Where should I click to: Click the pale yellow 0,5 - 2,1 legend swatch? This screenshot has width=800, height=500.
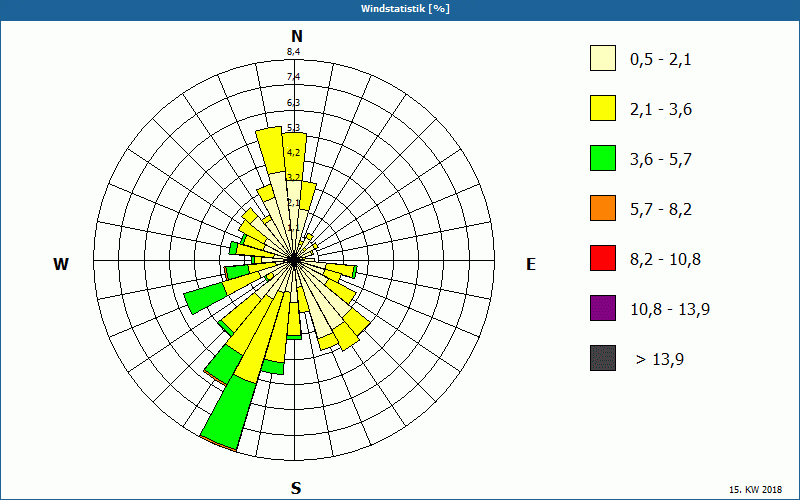603,58
